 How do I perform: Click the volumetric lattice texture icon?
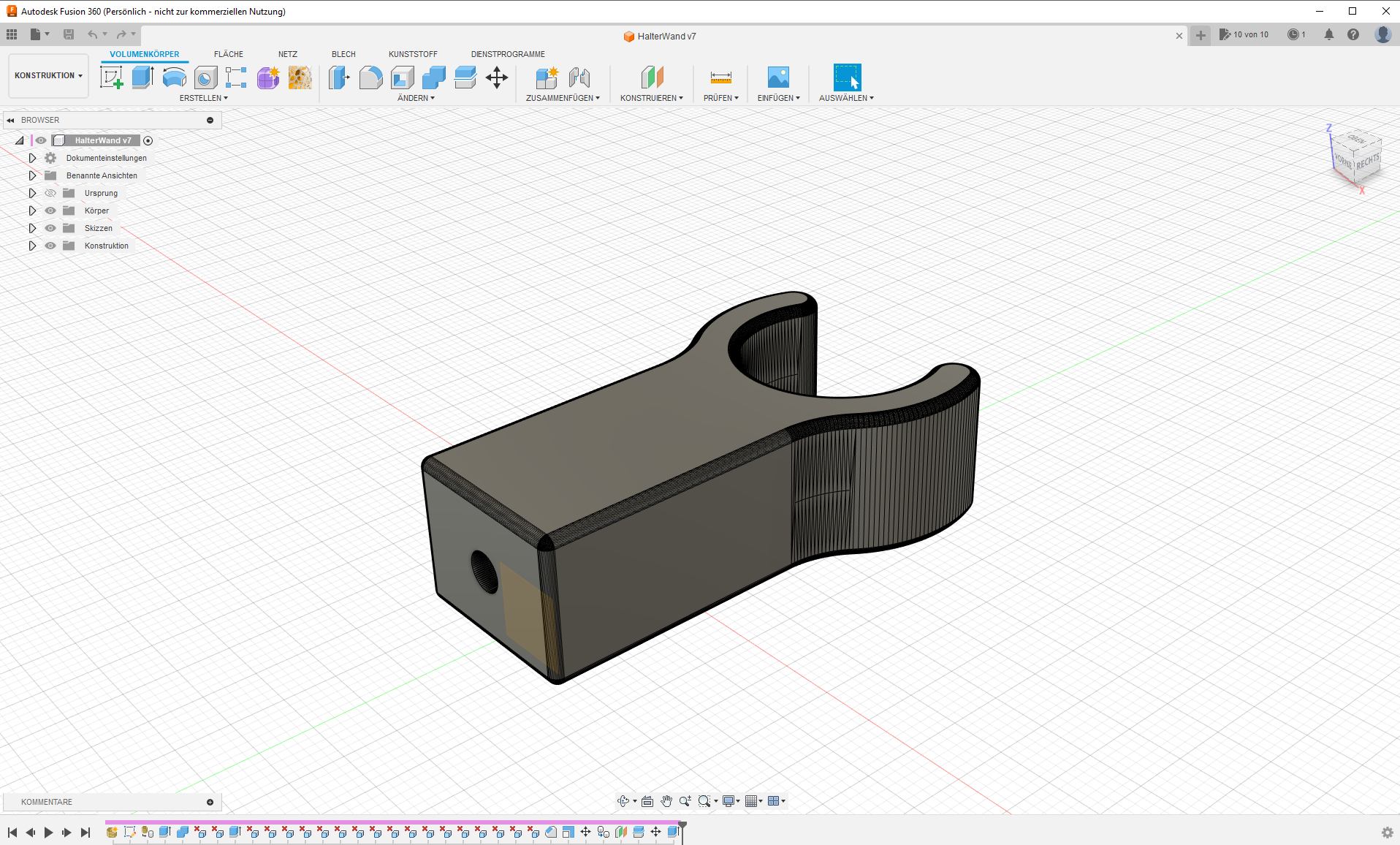300,77
